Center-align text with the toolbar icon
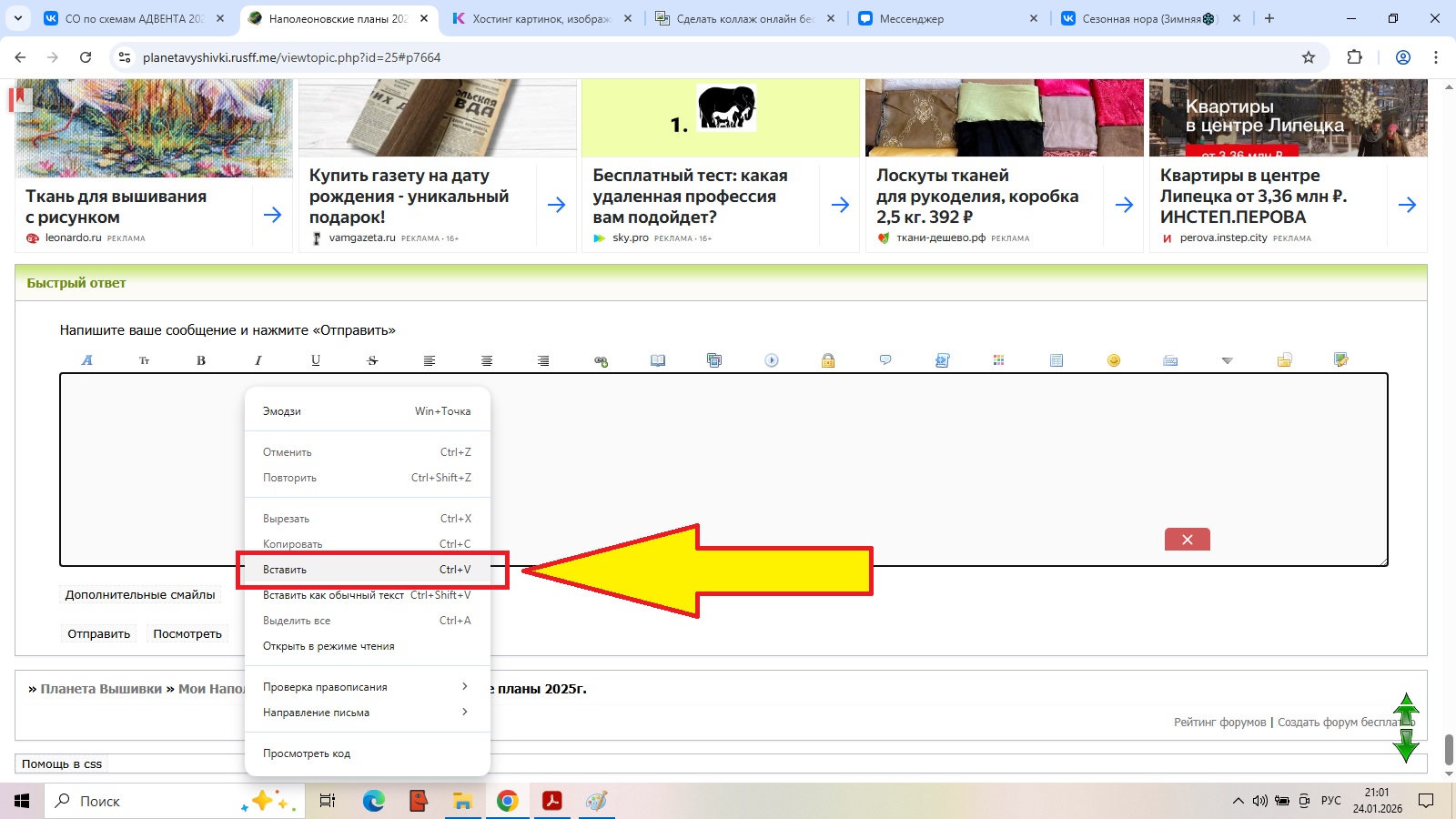Image resolution: width=1456 pixels, height=819 pixels. click(487, 360)
